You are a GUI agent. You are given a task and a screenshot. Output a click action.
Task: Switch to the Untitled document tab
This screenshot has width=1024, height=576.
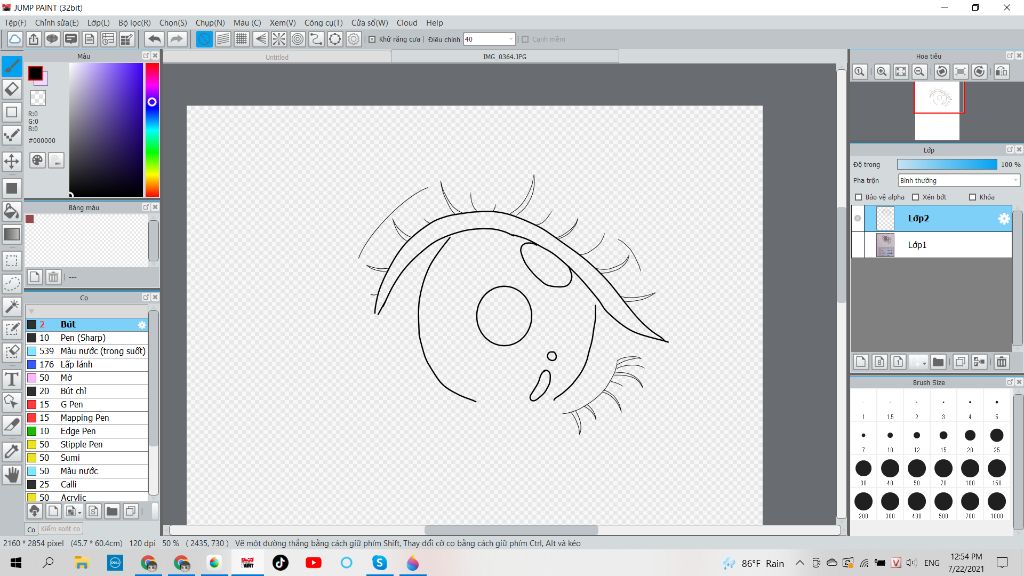click(277, 57)
